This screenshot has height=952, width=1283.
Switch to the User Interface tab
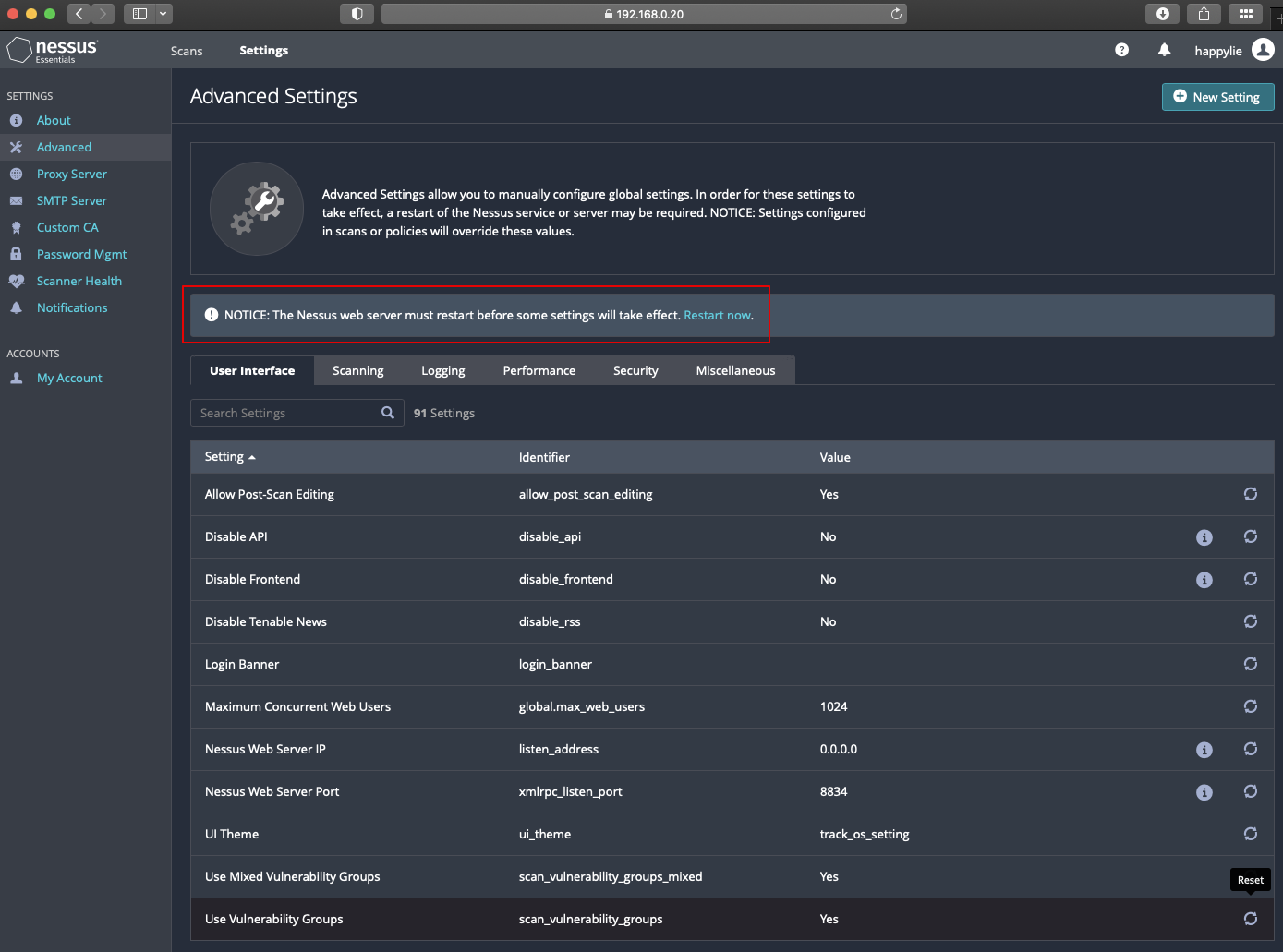click(x=252, y=370)
